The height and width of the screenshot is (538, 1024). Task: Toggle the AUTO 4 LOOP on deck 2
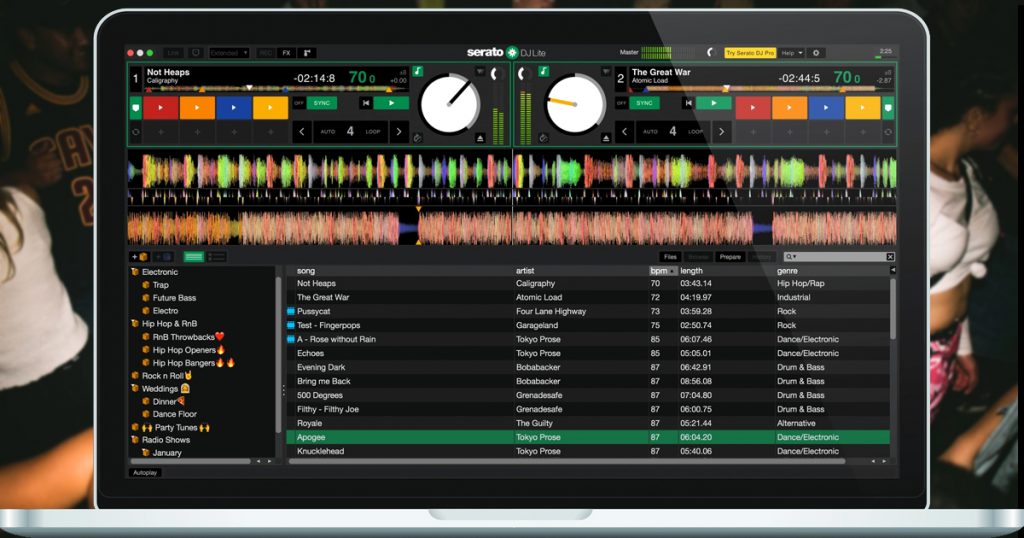tap(673, 131)
